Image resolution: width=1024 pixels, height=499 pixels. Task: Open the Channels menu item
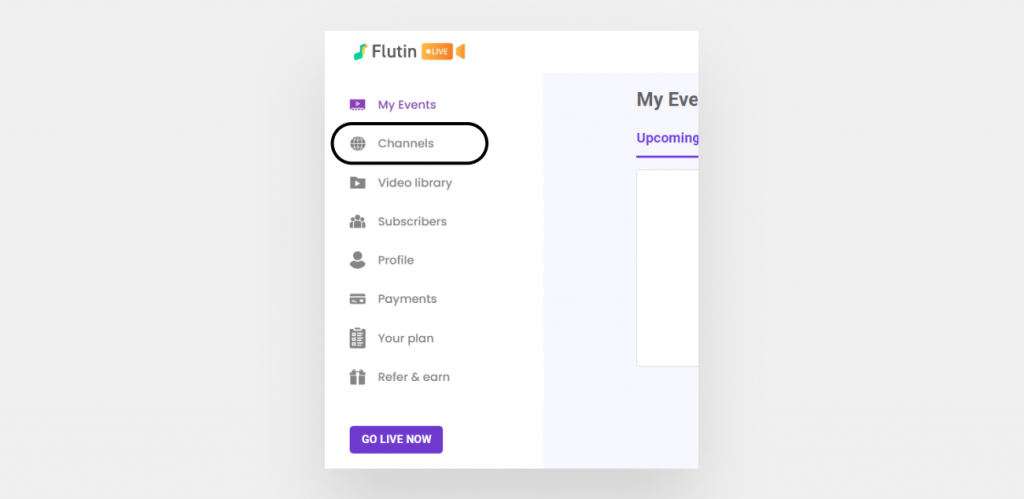(x=406, y=144)
